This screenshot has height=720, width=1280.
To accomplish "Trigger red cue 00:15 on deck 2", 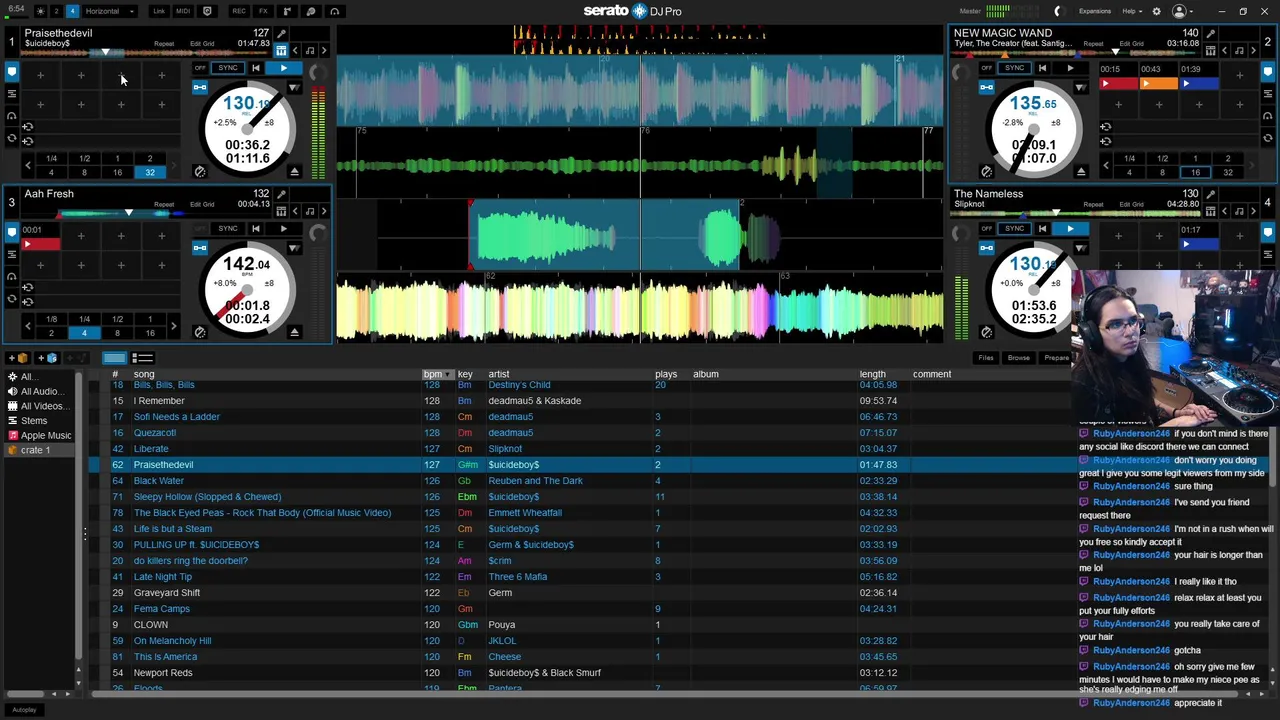I will (x=1118, y=84).
